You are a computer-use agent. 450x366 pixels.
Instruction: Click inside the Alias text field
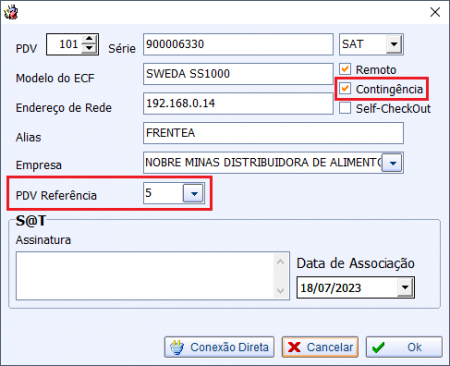point(273,133)
